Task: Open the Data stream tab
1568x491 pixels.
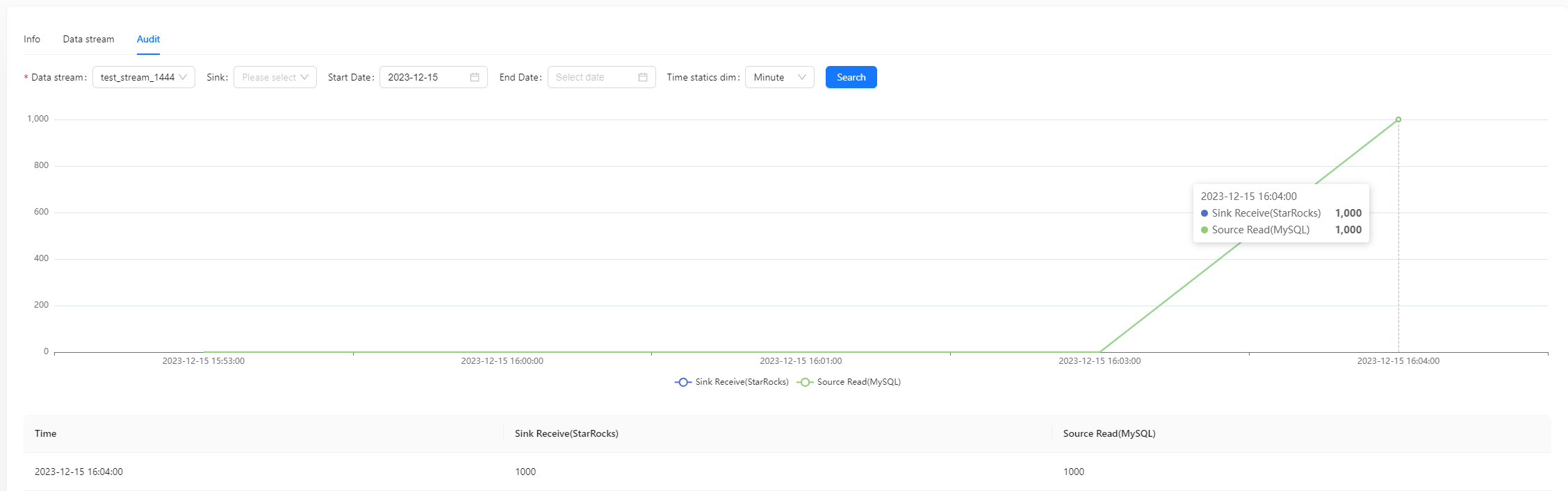Action: pyautogui.click(x=88, y=39)
